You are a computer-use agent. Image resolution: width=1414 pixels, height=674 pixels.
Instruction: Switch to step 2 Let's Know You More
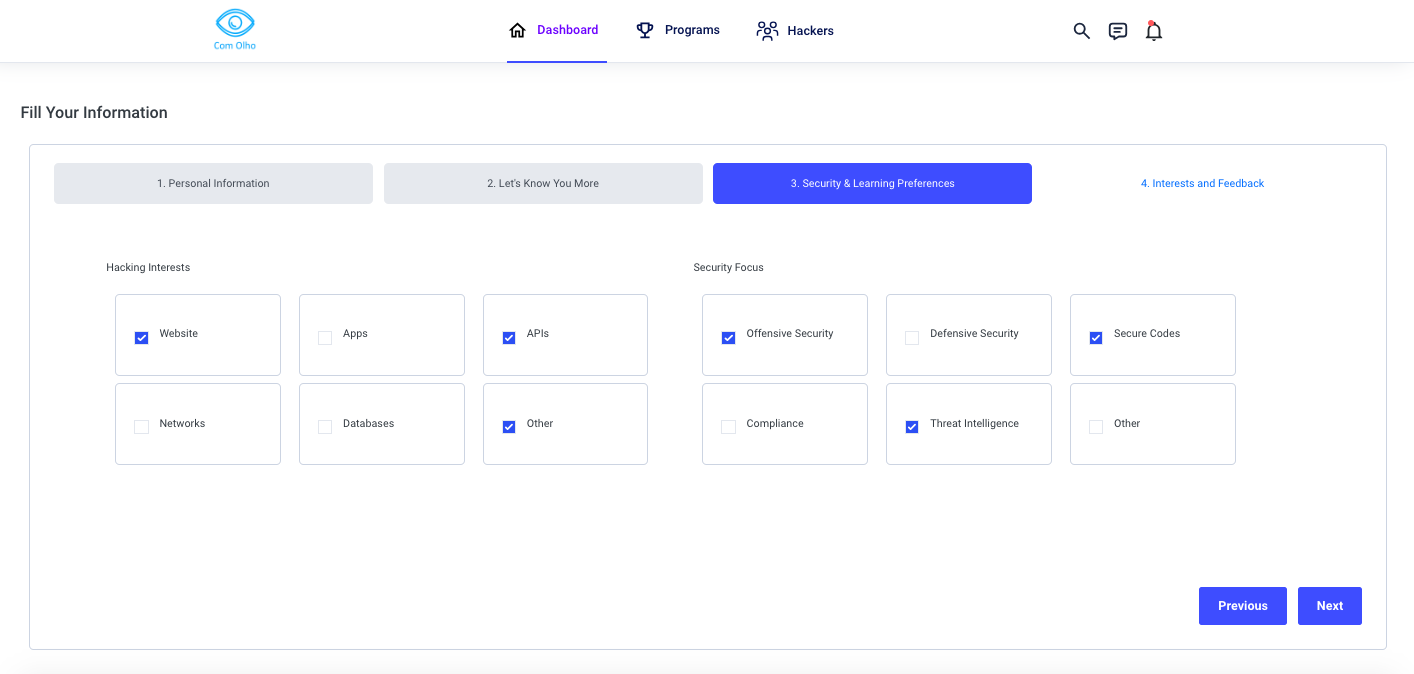[543, 183]
